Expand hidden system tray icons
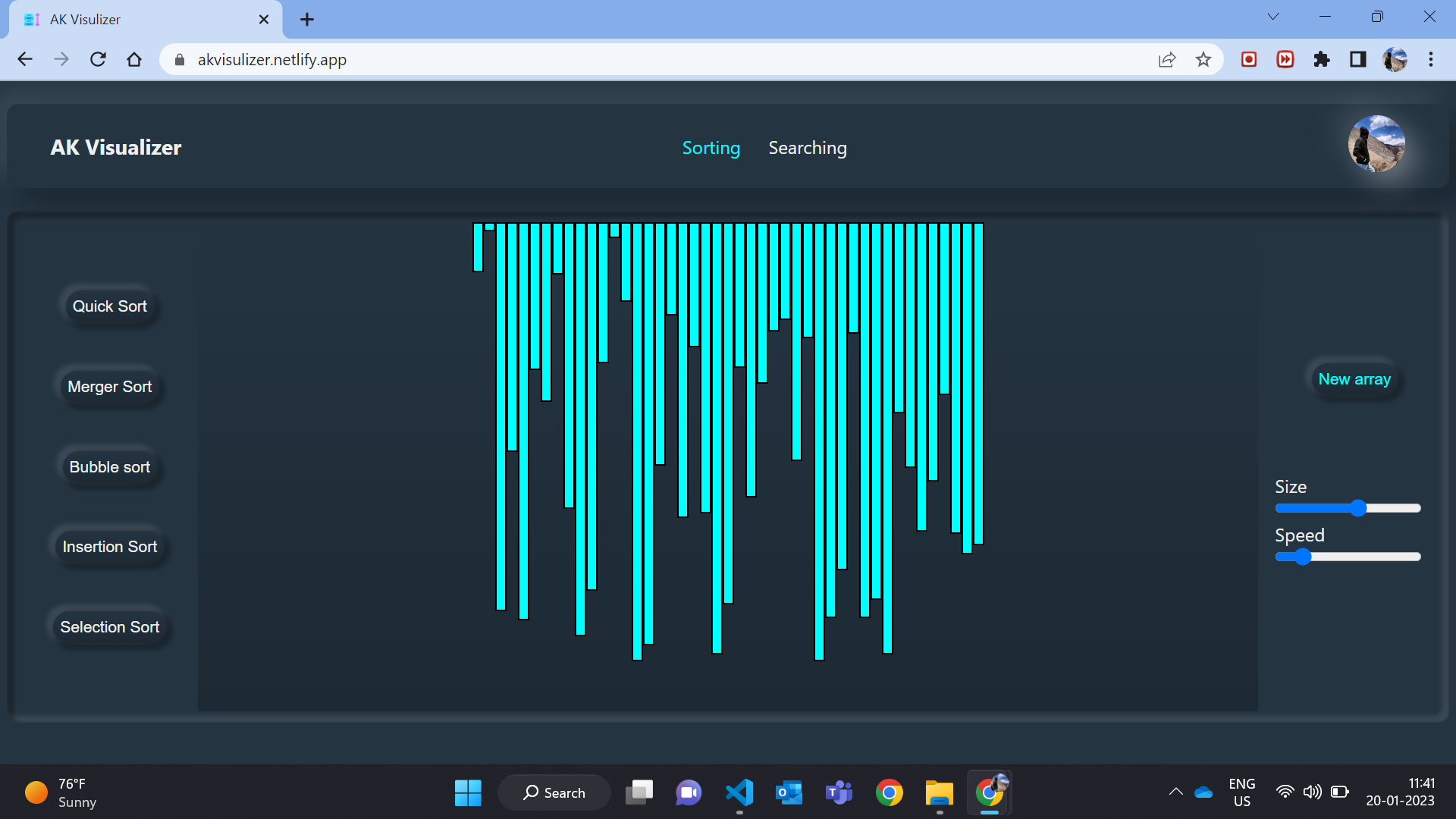 [x=1176, y=792]
